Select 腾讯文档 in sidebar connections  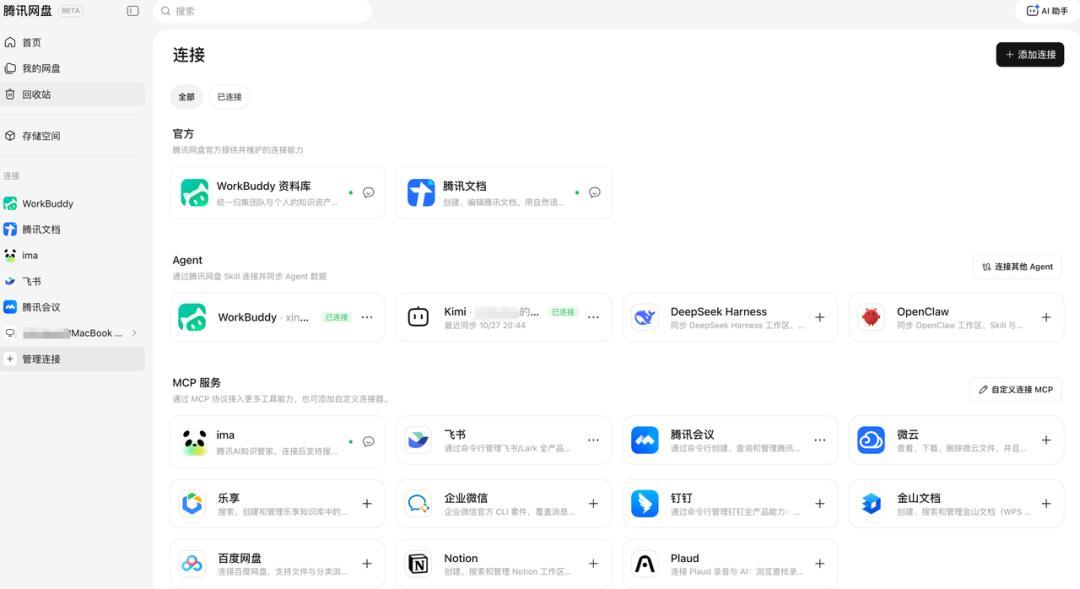tap(72, 229)
